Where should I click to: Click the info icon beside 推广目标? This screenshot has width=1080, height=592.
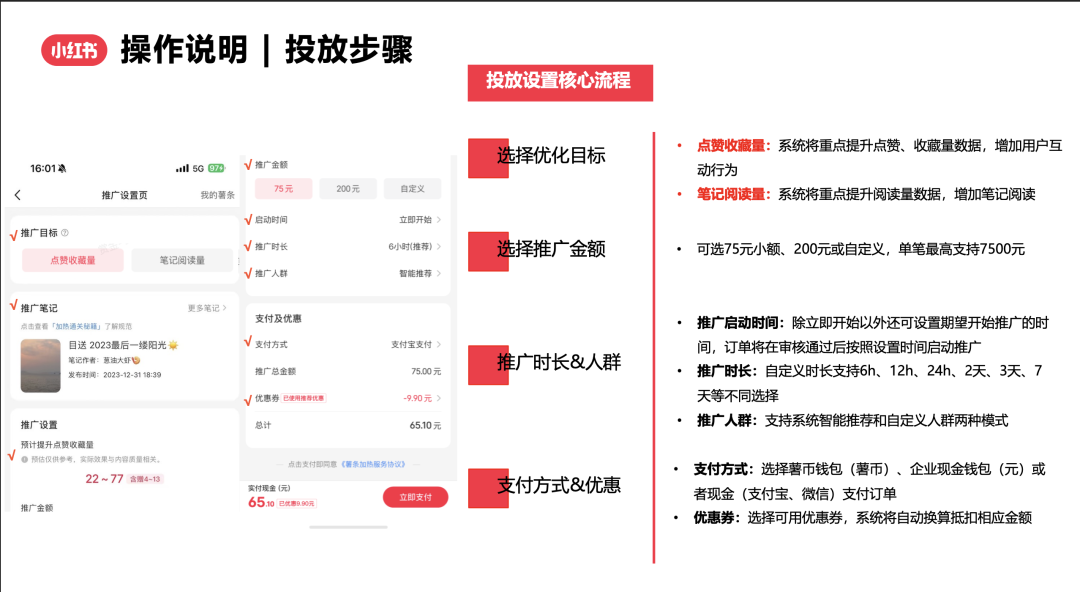[x=65, y=233]
